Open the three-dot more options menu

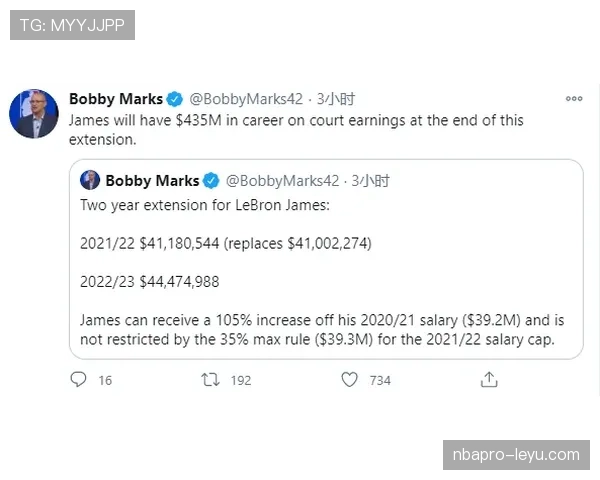[x=574, y=99]
